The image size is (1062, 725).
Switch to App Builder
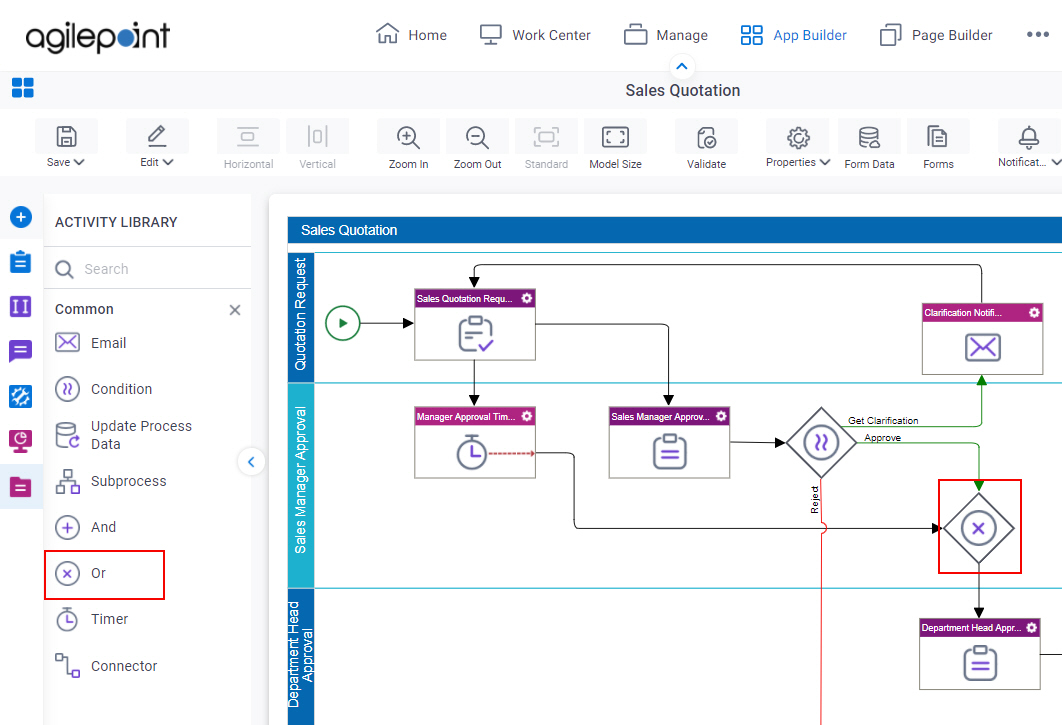[794, 35]
